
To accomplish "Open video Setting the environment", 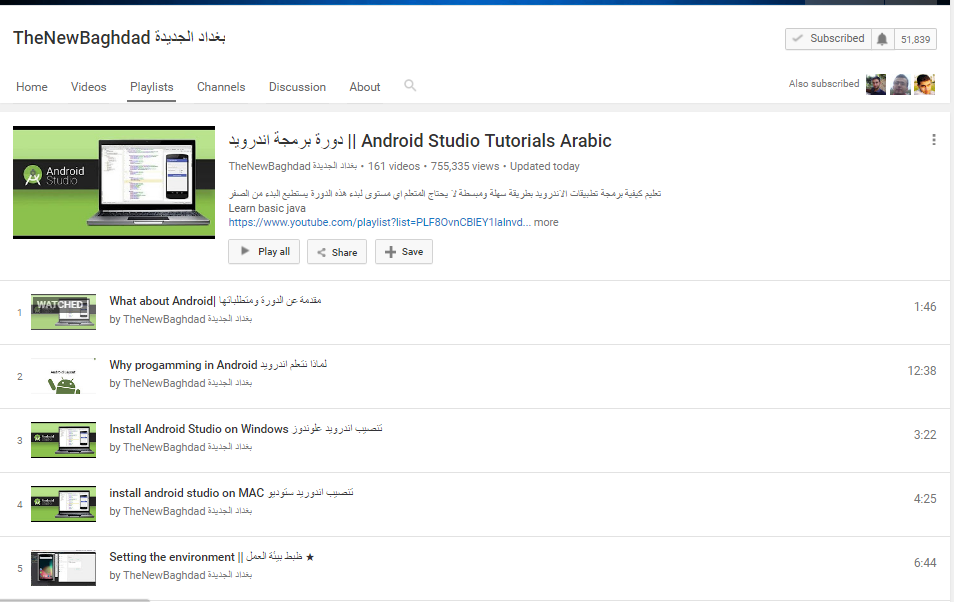I will point(212,556).
